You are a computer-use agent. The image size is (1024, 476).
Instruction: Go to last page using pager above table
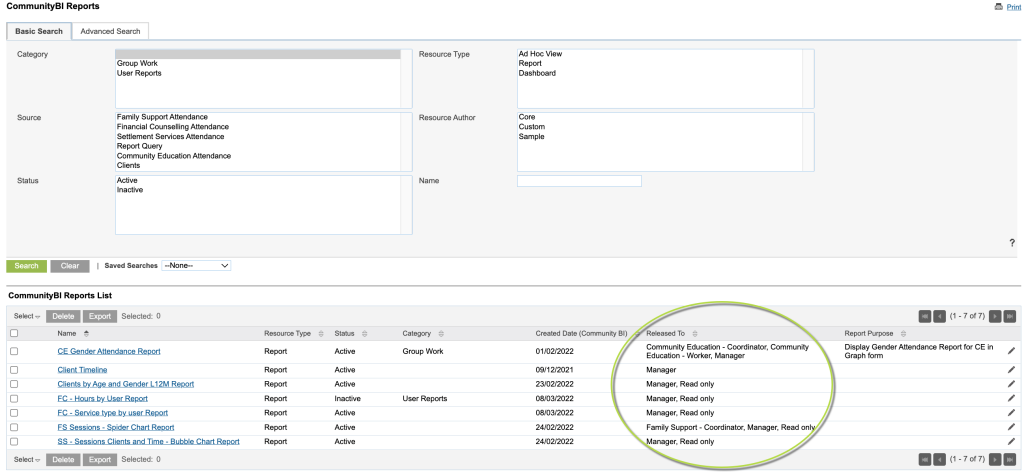click(1010, 316)
